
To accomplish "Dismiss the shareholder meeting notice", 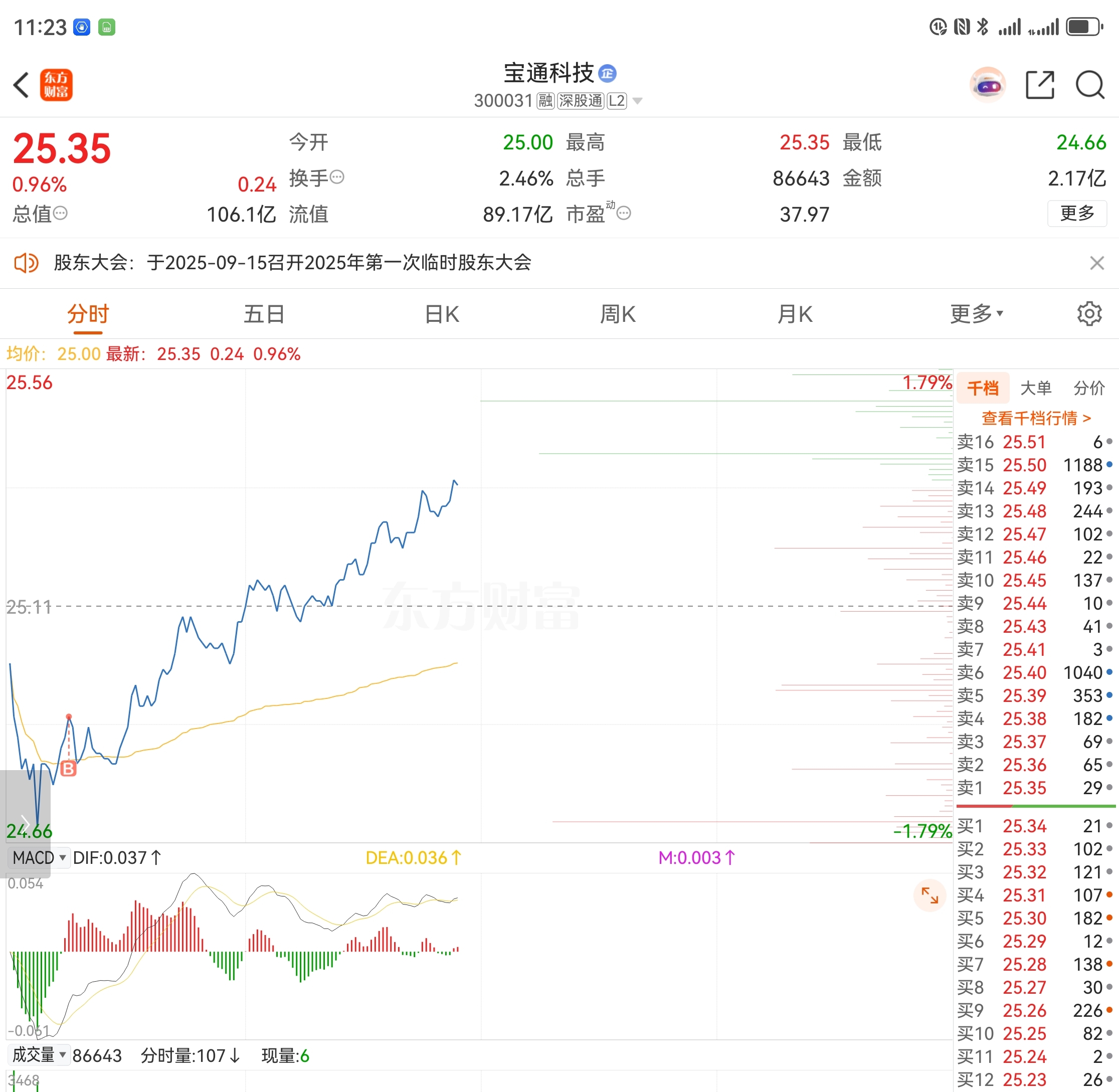I will pos(1096,263).
